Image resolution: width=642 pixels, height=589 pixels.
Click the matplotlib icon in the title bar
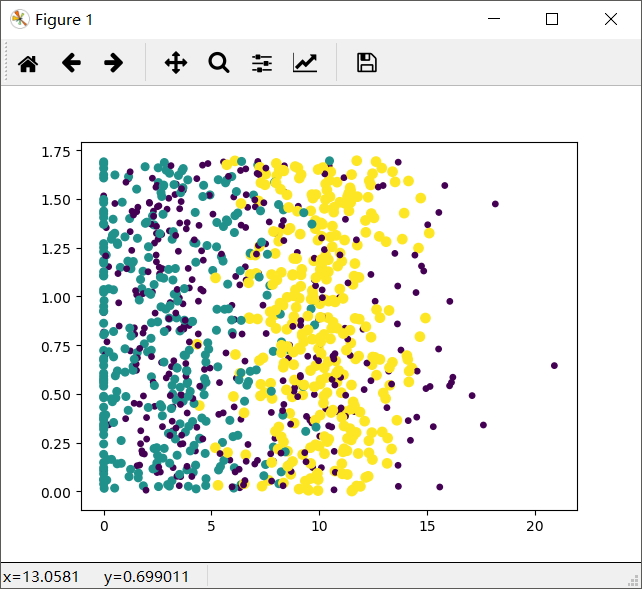click(x=19, y=19)
